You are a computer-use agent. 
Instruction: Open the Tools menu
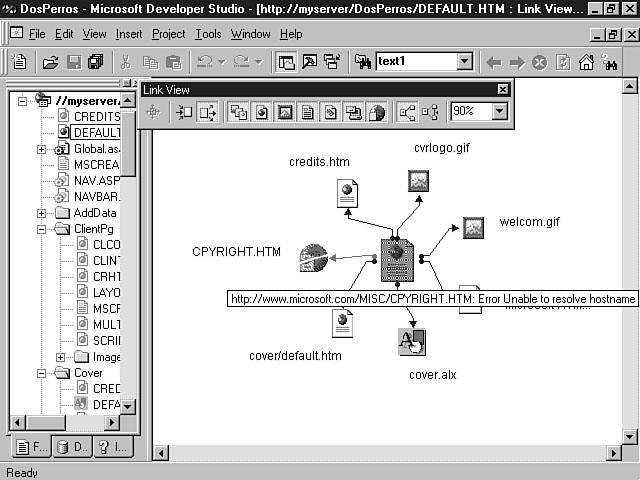[210, 34]
